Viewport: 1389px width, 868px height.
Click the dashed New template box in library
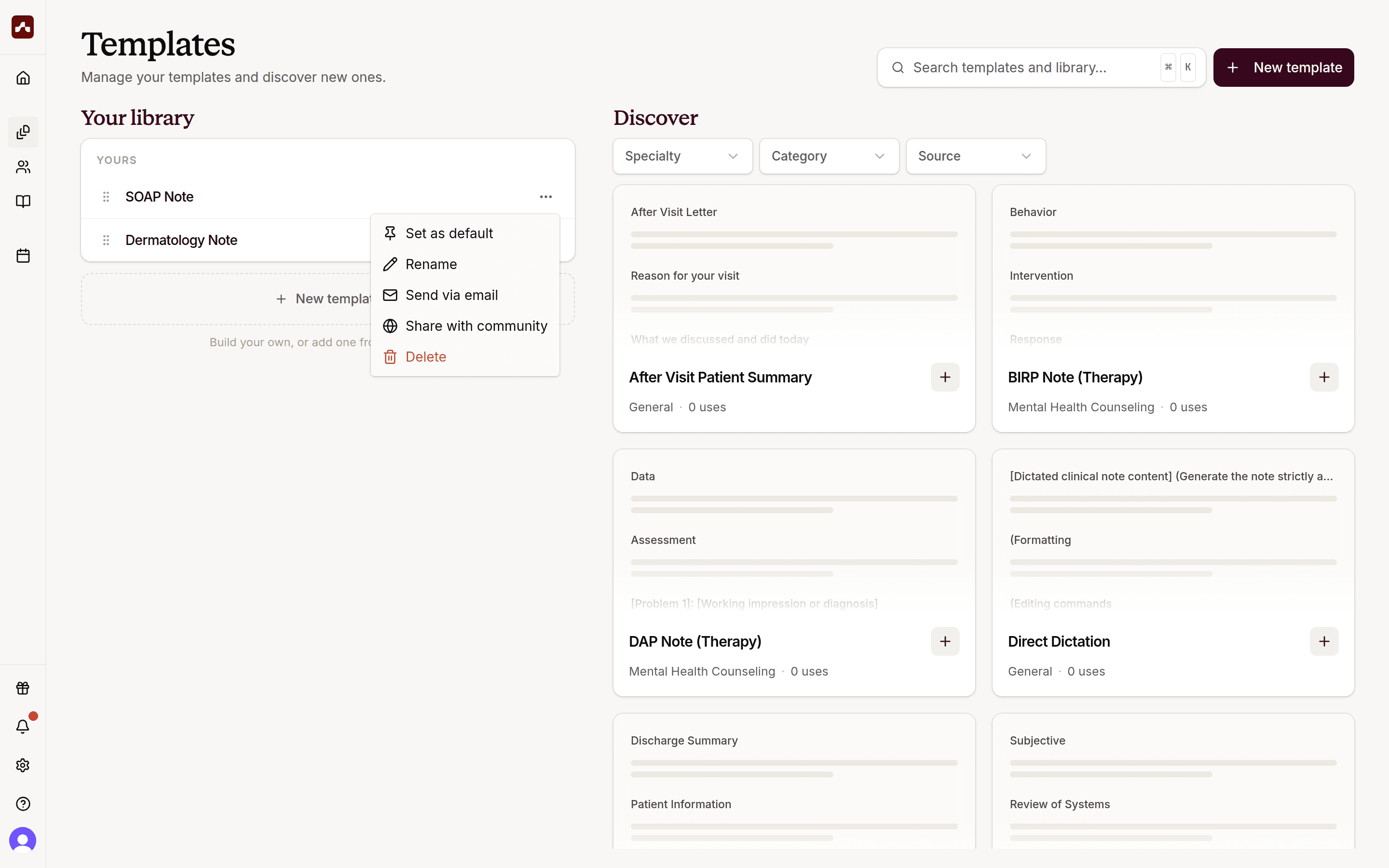click(328, 299)
